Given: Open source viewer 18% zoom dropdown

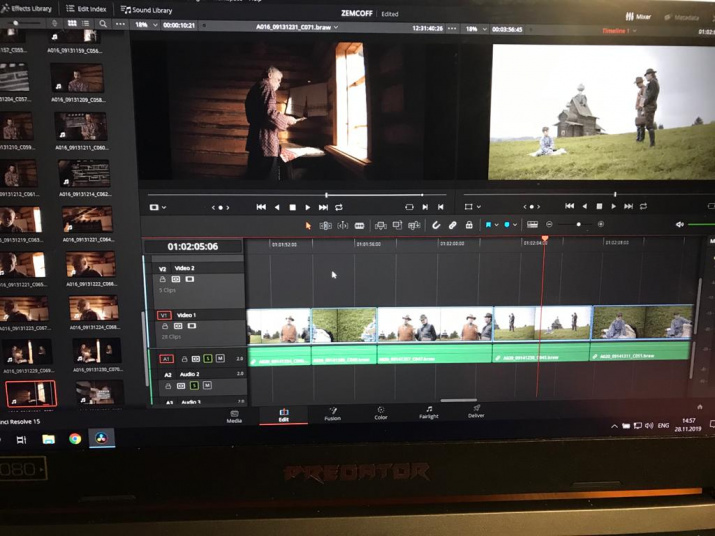Looking at the screenshot, I should [x=147, y=25].
